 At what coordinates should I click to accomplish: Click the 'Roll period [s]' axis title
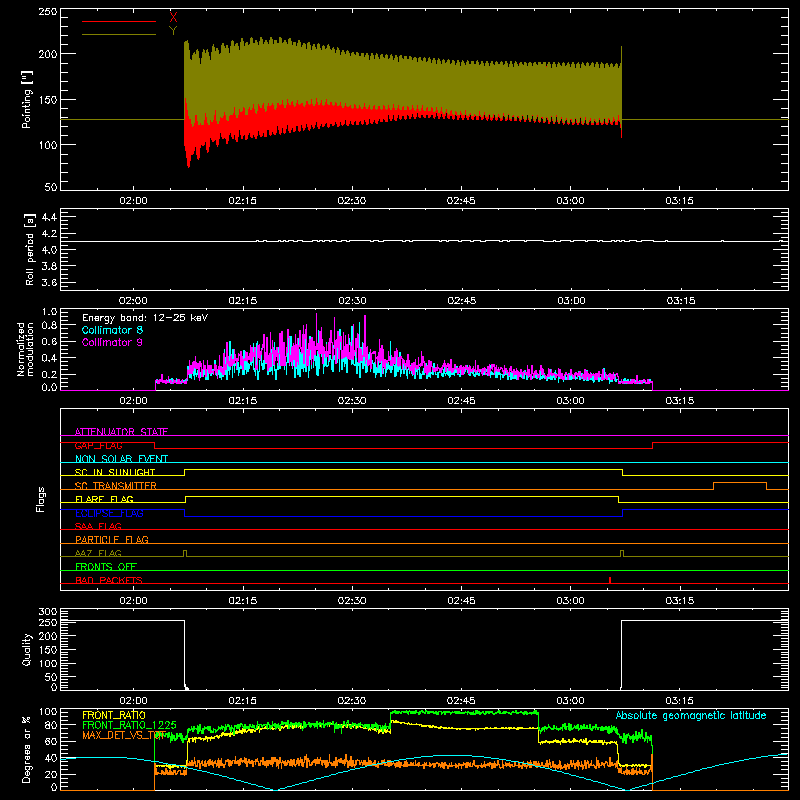click(30, 249)
